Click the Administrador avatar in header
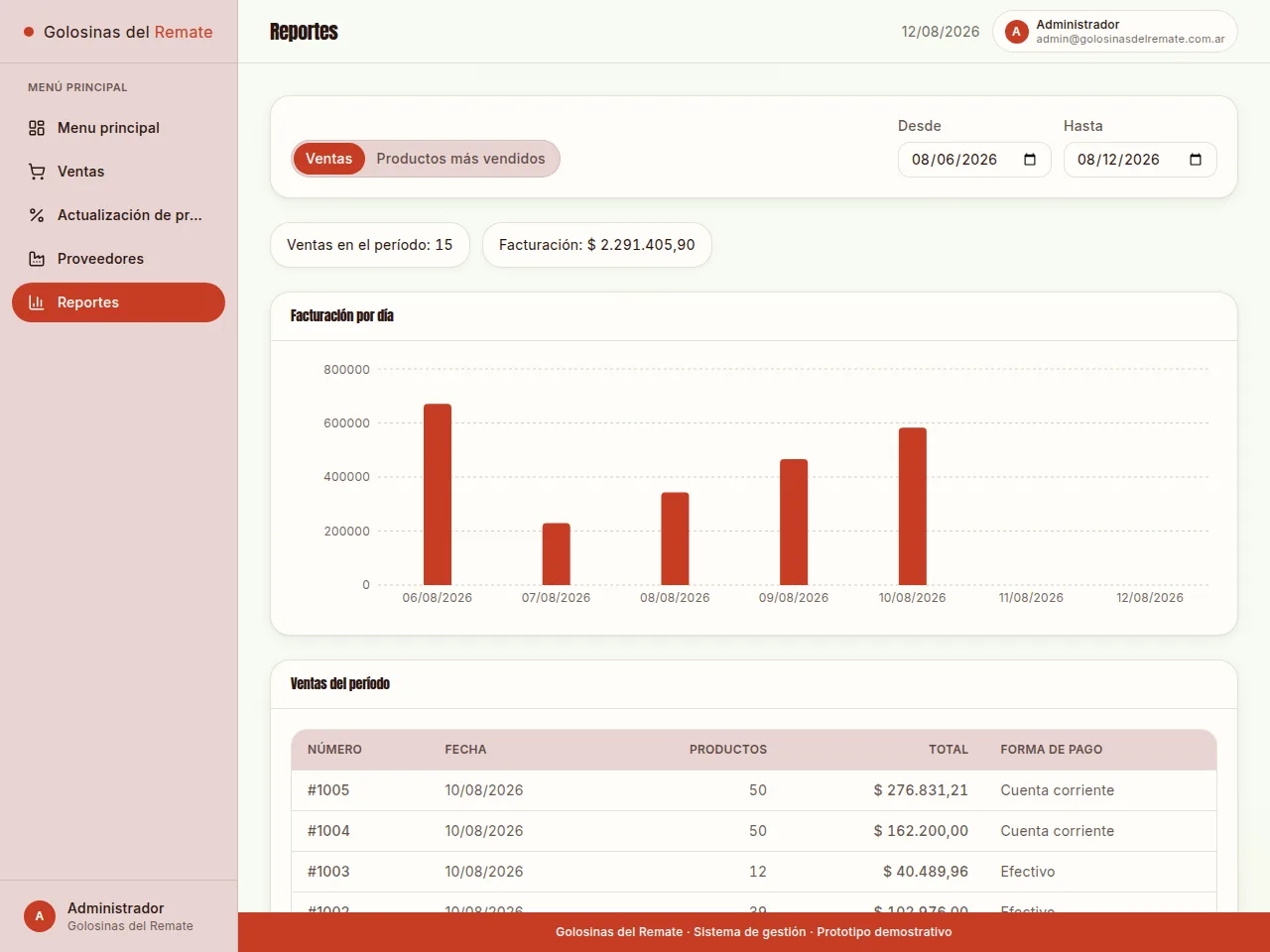 point(1016,32)
